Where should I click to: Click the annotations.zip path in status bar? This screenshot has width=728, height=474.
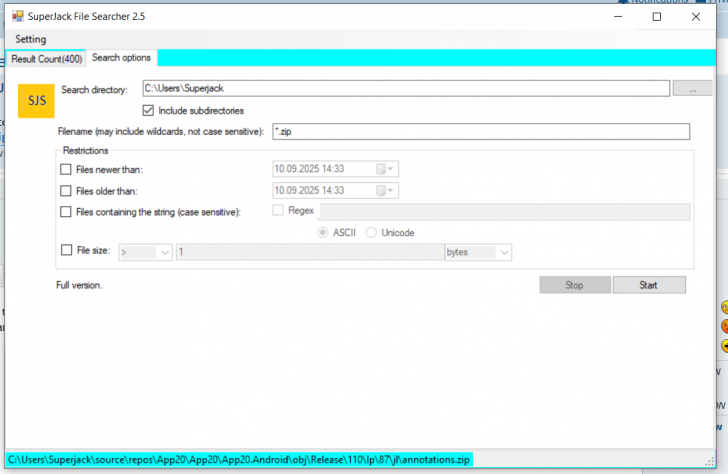pyautogui.click(x=239, y=460)
